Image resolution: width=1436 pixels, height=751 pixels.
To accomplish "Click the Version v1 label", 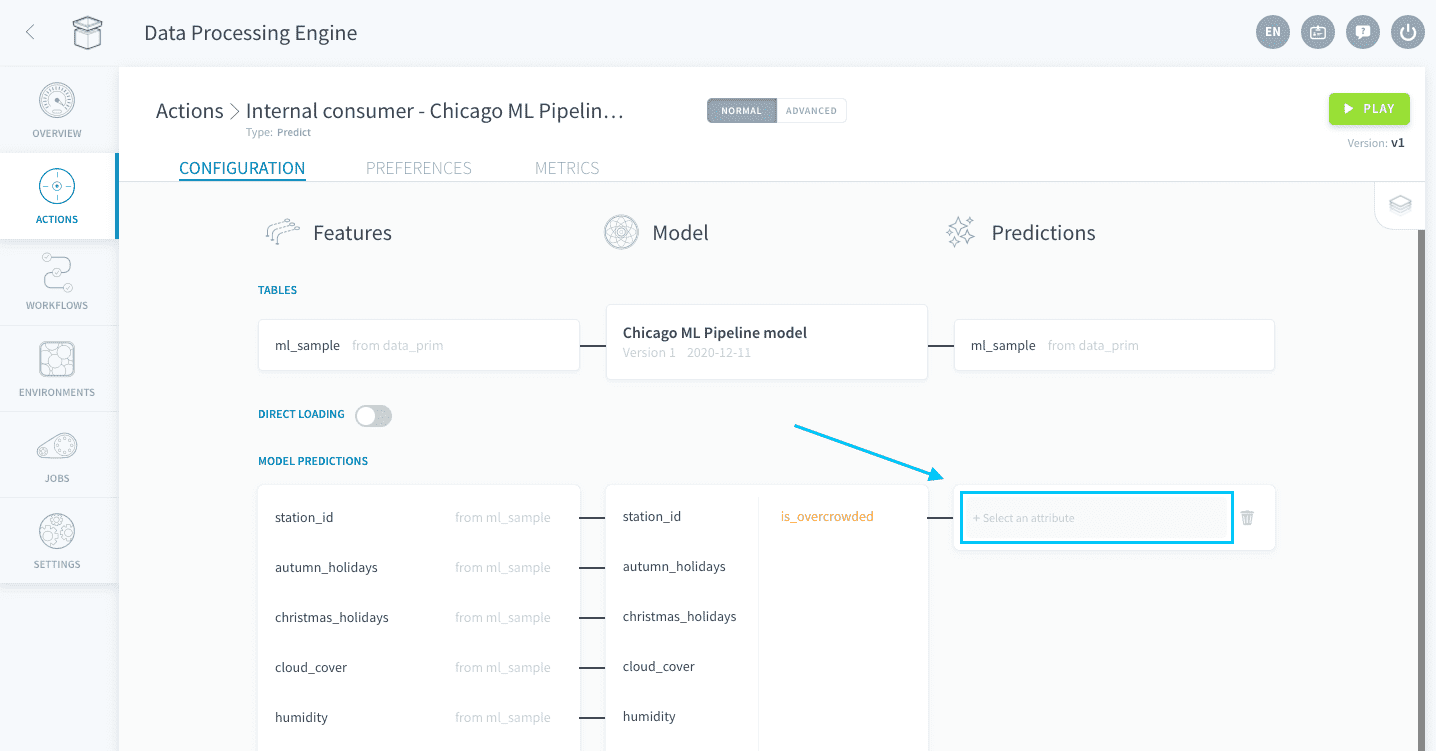I will (x=1376, y=143).
